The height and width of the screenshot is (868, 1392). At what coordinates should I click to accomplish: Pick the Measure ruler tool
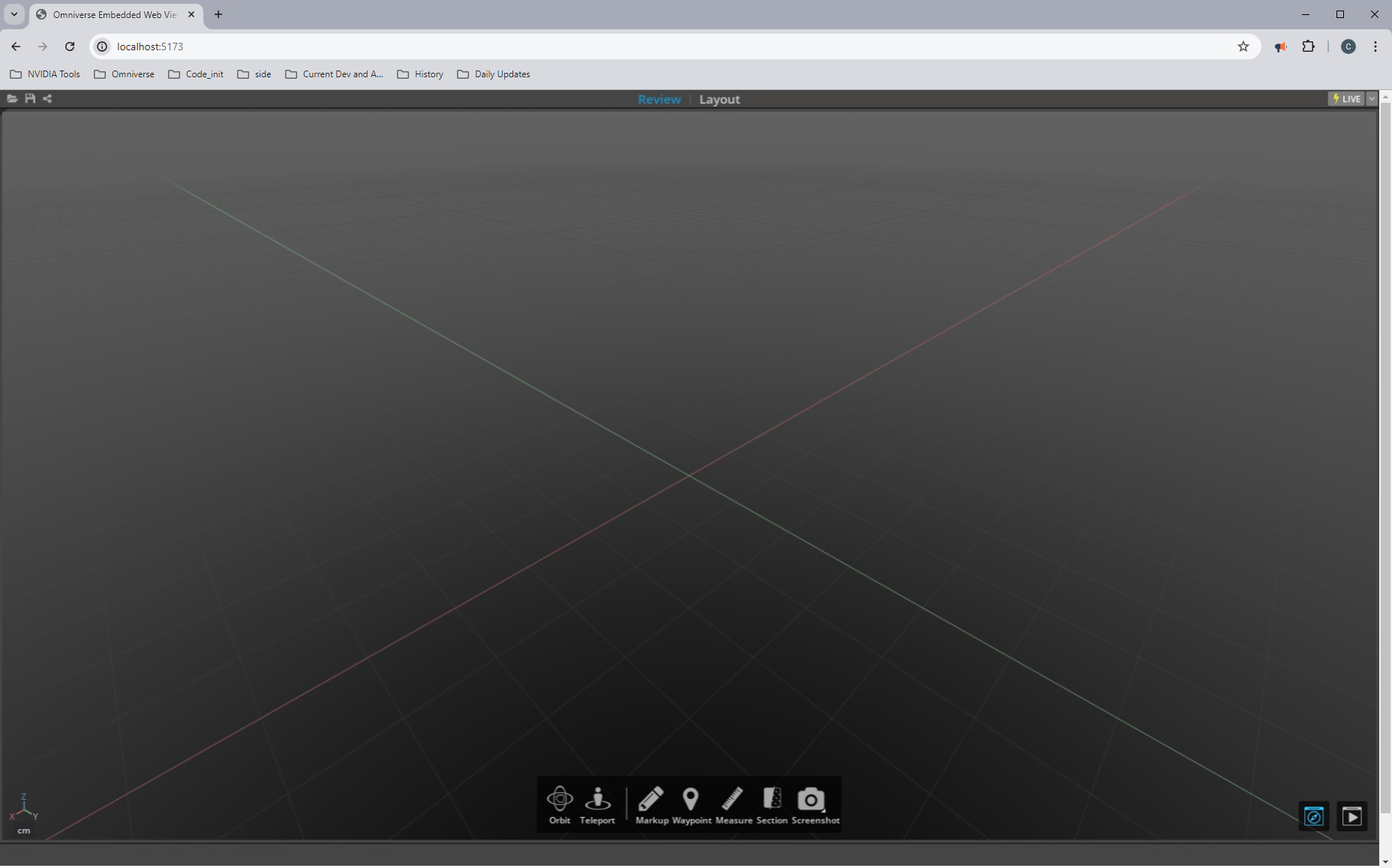[x=733, y=805]
